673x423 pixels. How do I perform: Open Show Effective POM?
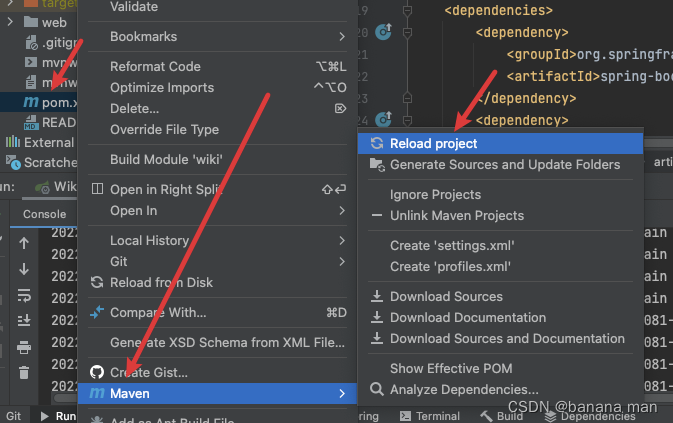pos(500,369)
